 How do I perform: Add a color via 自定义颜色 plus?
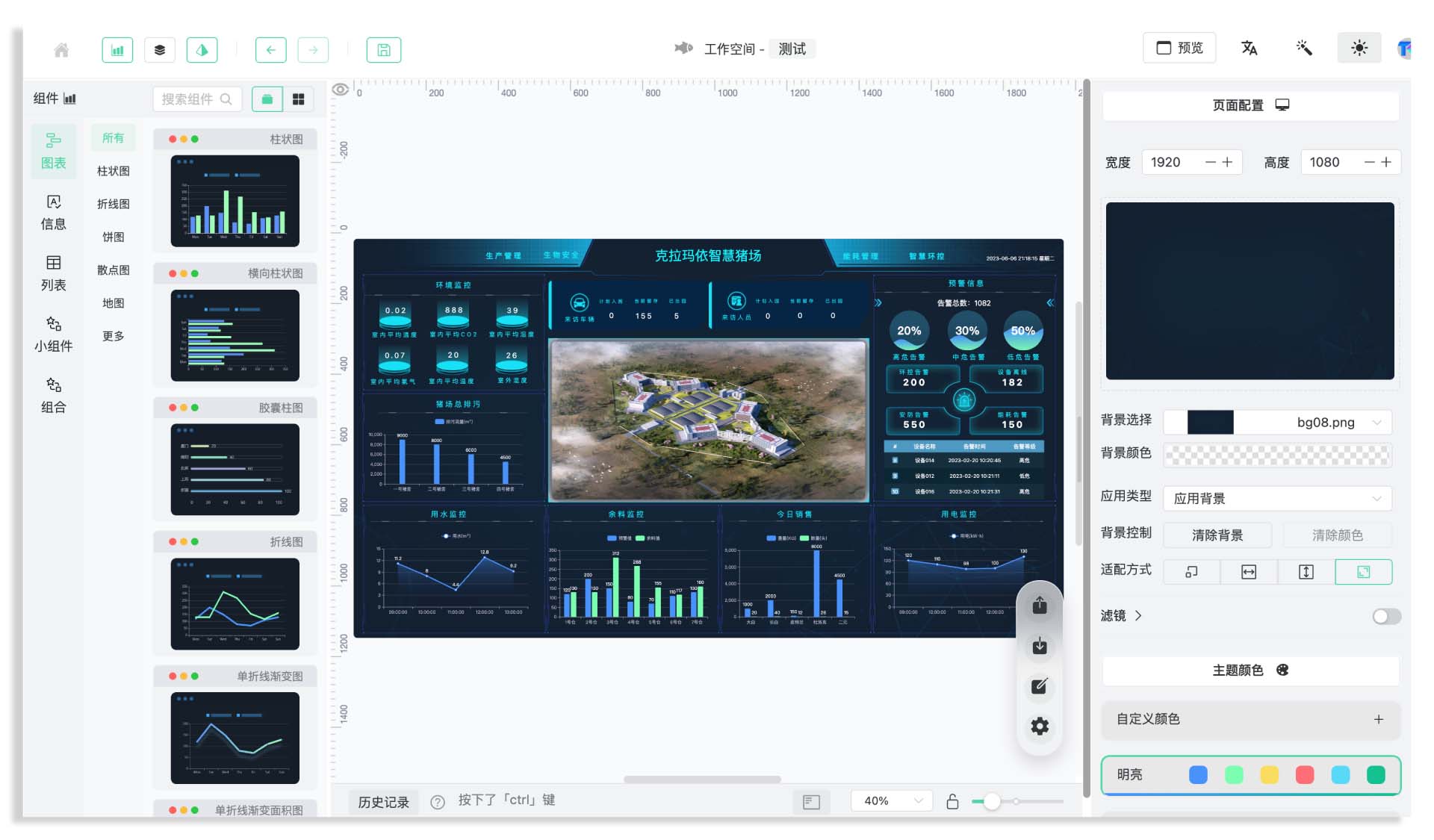point(1379,719)
